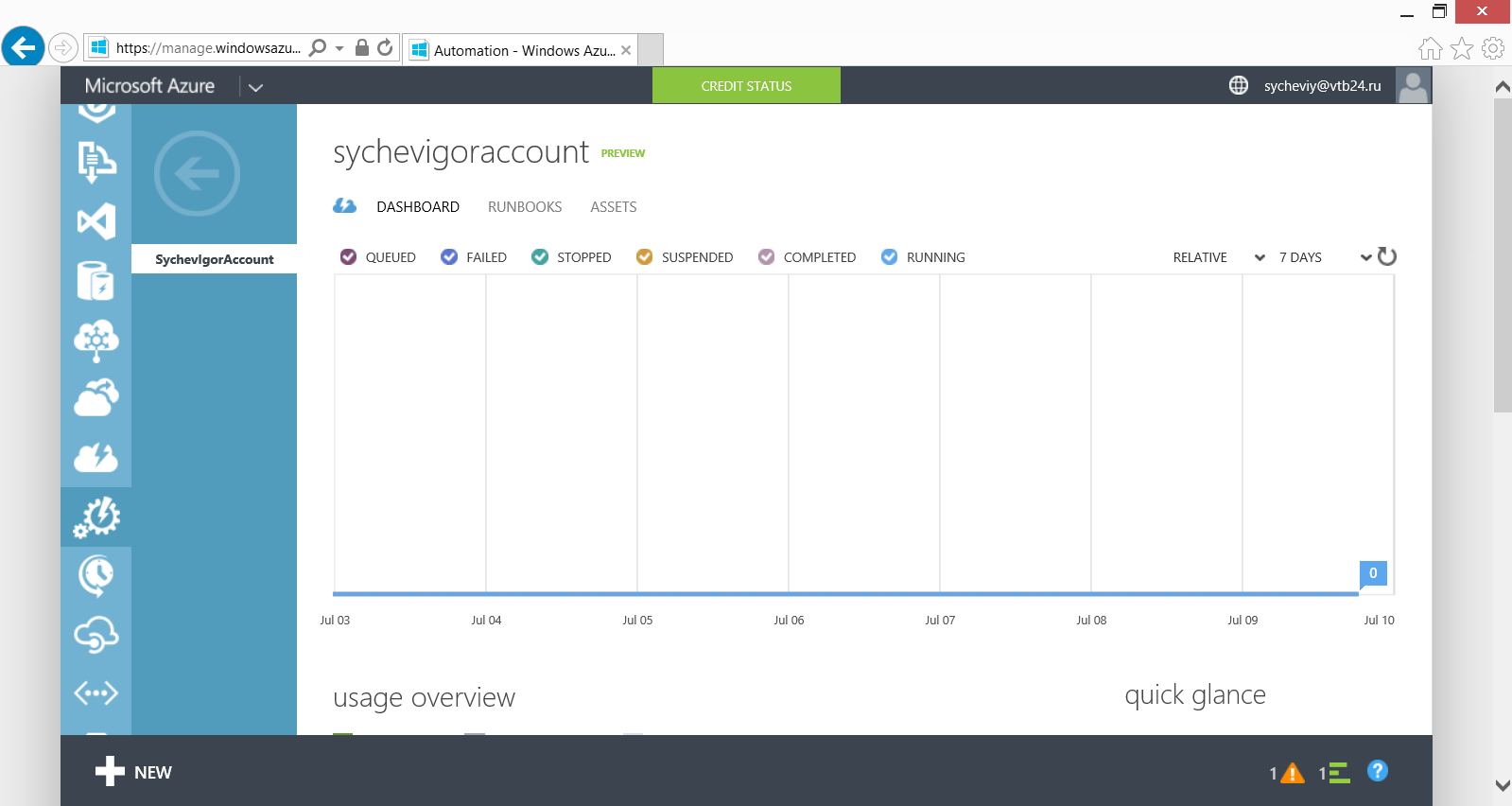Click the browser address bar URL
Image resolution: width=1512 pixels, height=806 pixels.
click(x=208, y=48)
